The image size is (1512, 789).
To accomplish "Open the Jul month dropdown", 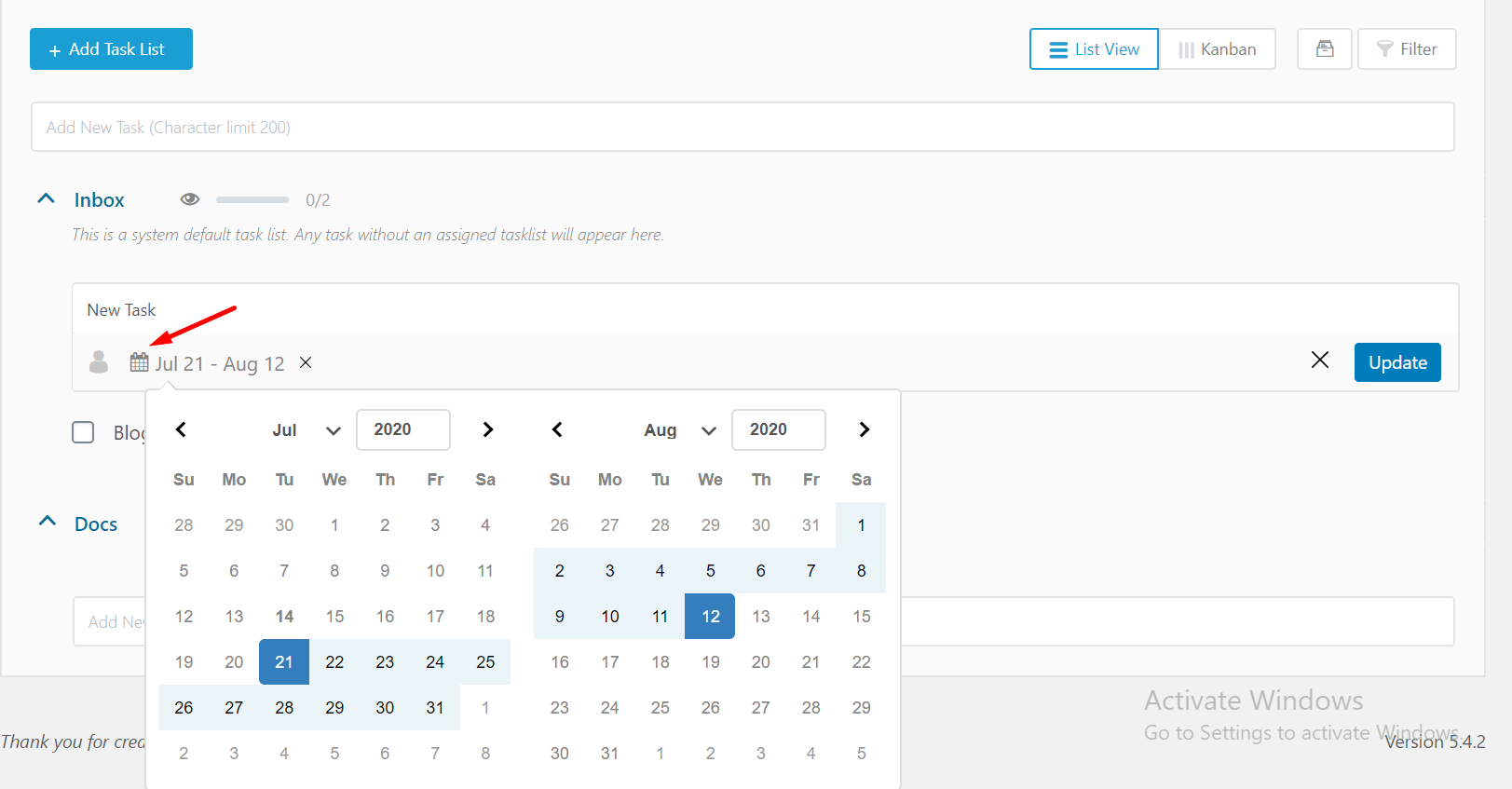I will [306, 430].
